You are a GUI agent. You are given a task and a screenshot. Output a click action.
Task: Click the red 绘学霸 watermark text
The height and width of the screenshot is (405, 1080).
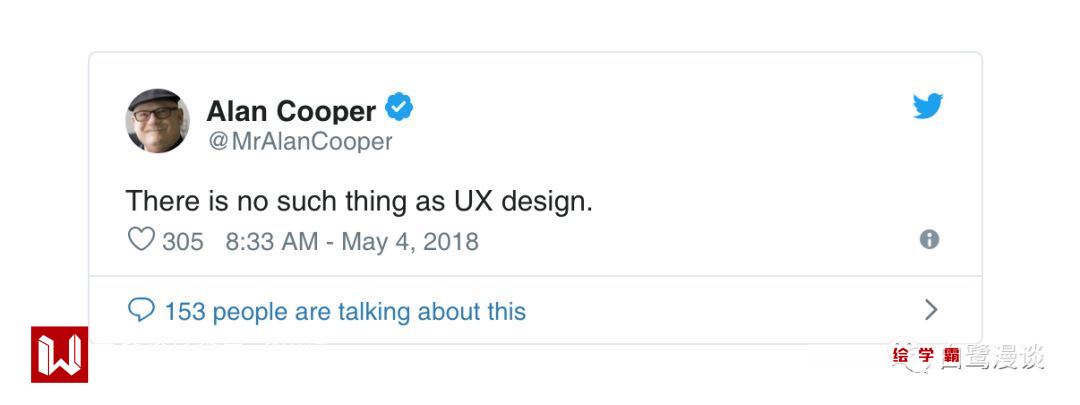pos(926,355)
